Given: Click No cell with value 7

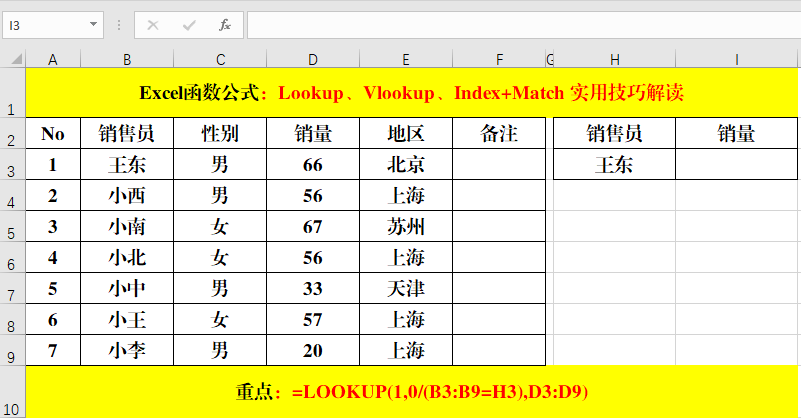Looking at the screenshot, I should [x=53, y=351].
